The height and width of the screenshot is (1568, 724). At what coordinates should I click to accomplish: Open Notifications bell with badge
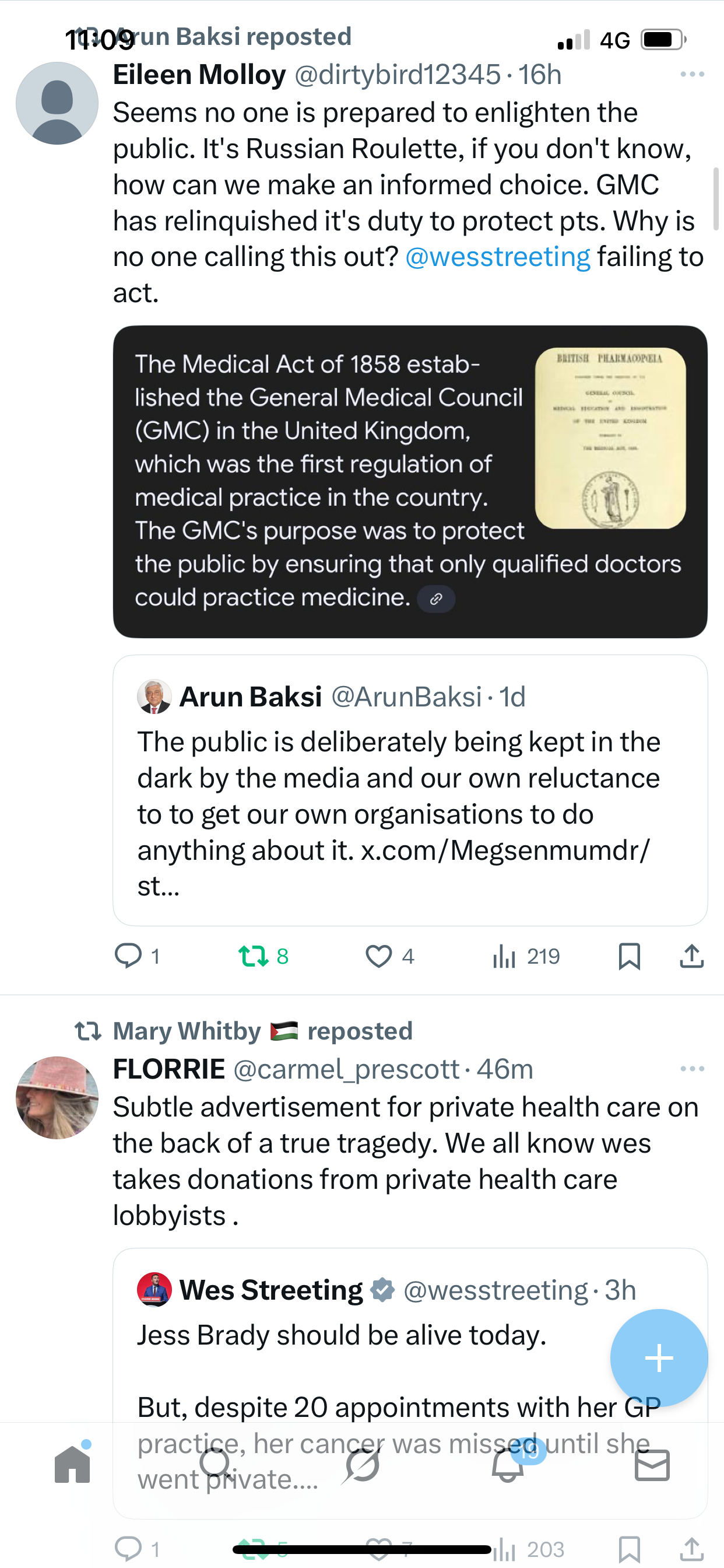tap(508, 1465)
